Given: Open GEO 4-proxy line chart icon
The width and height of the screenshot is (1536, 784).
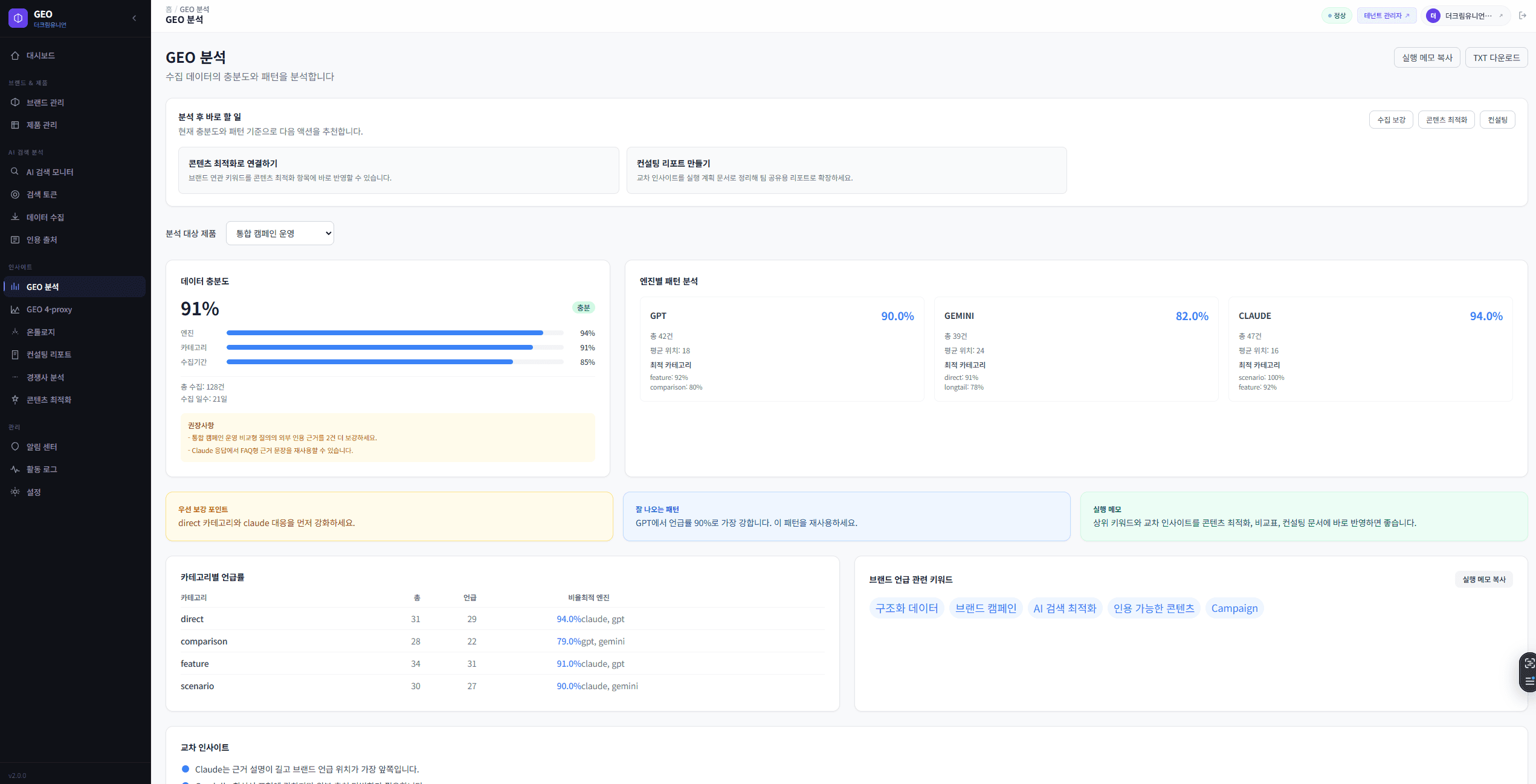Looking at the screenshot, I should tap(15, 309).
